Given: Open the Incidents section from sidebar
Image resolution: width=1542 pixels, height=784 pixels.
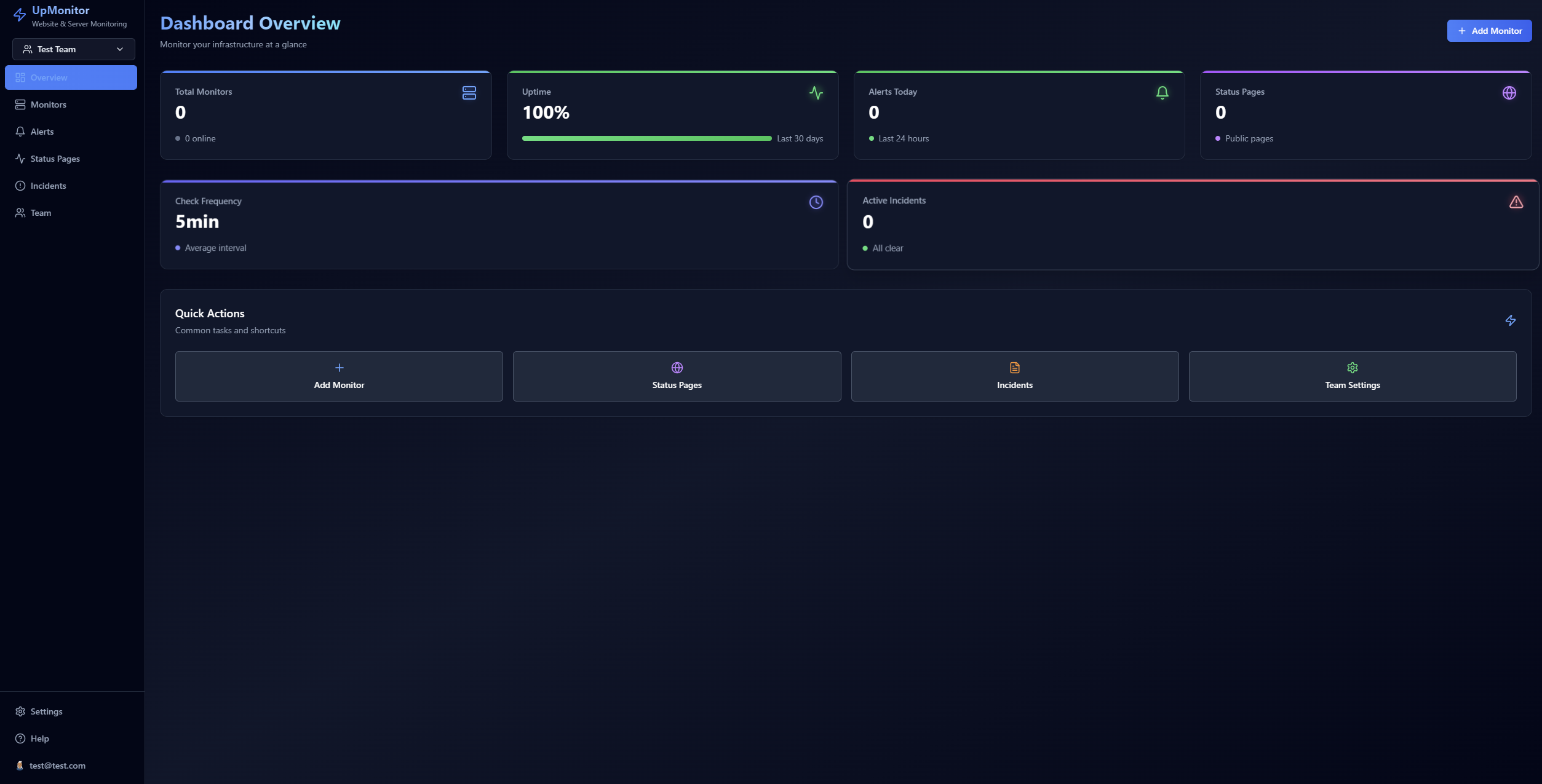Looking at the screenshot, I should [48, 185].
